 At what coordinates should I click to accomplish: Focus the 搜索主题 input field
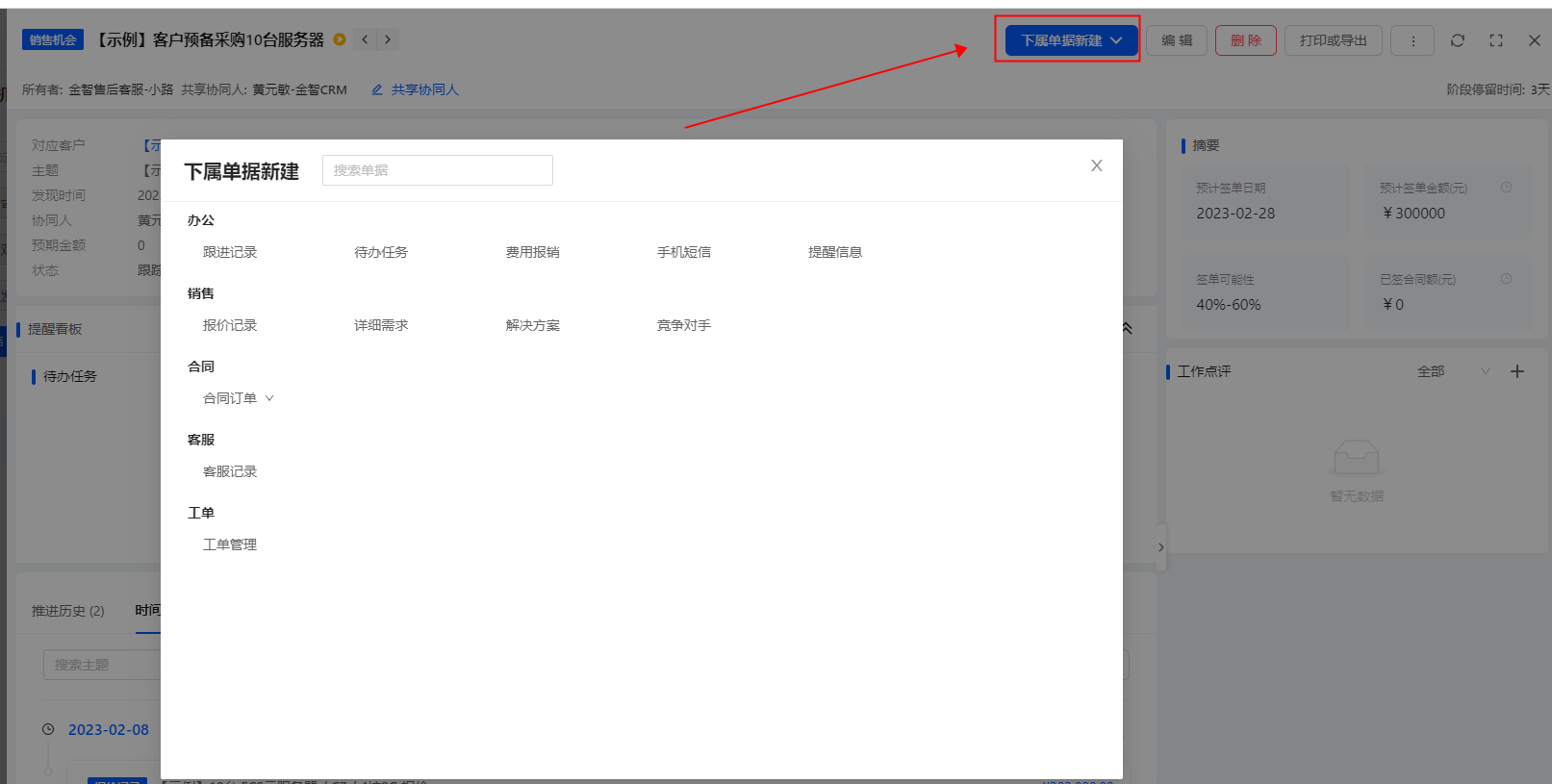coord(102,665)
